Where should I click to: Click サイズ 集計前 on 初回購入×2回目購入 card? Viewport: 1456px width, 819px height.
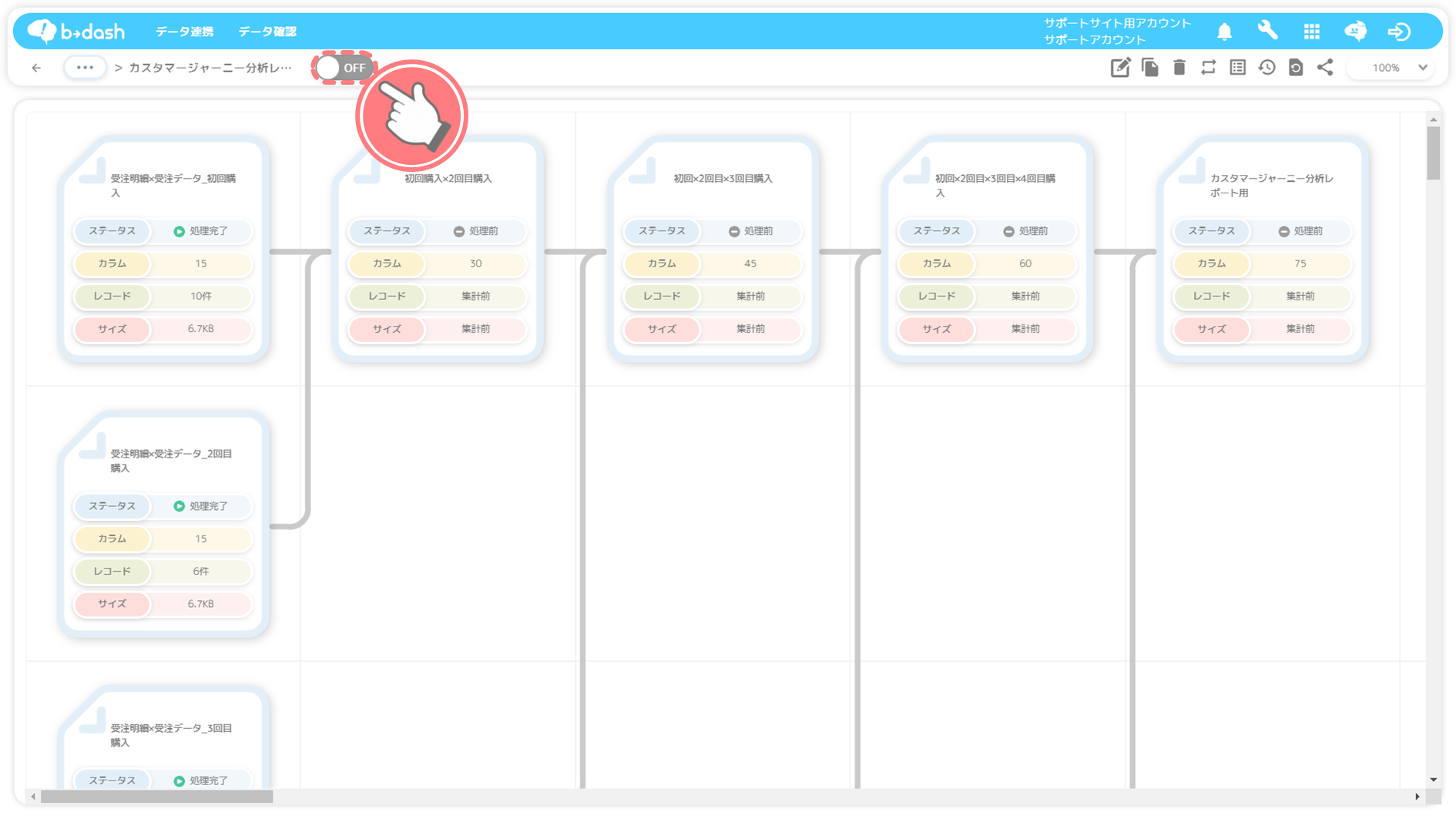tap(476, 329)
